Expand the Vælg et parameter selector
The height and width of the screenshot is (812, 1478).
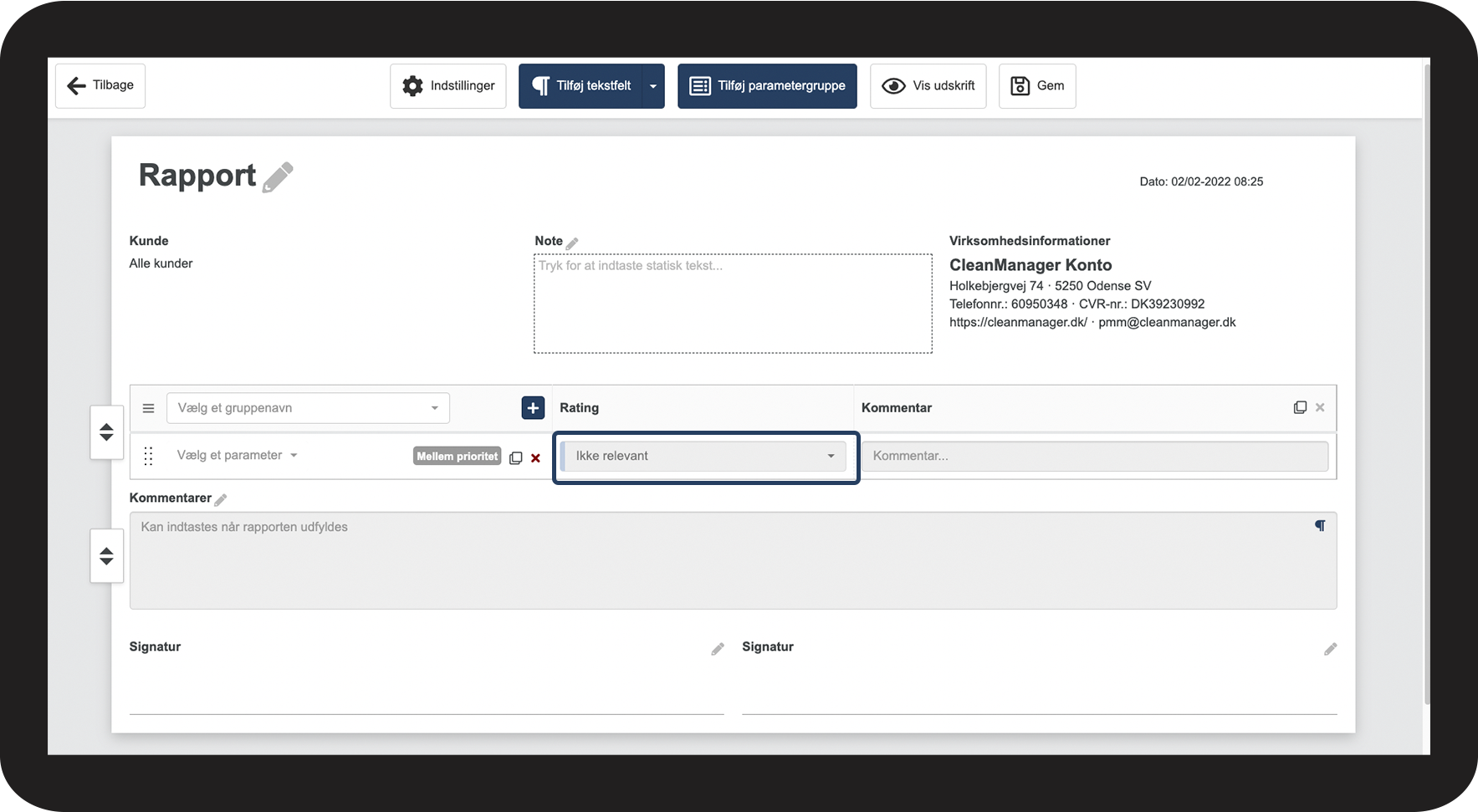pyautogui.click(x=238, y=455)
